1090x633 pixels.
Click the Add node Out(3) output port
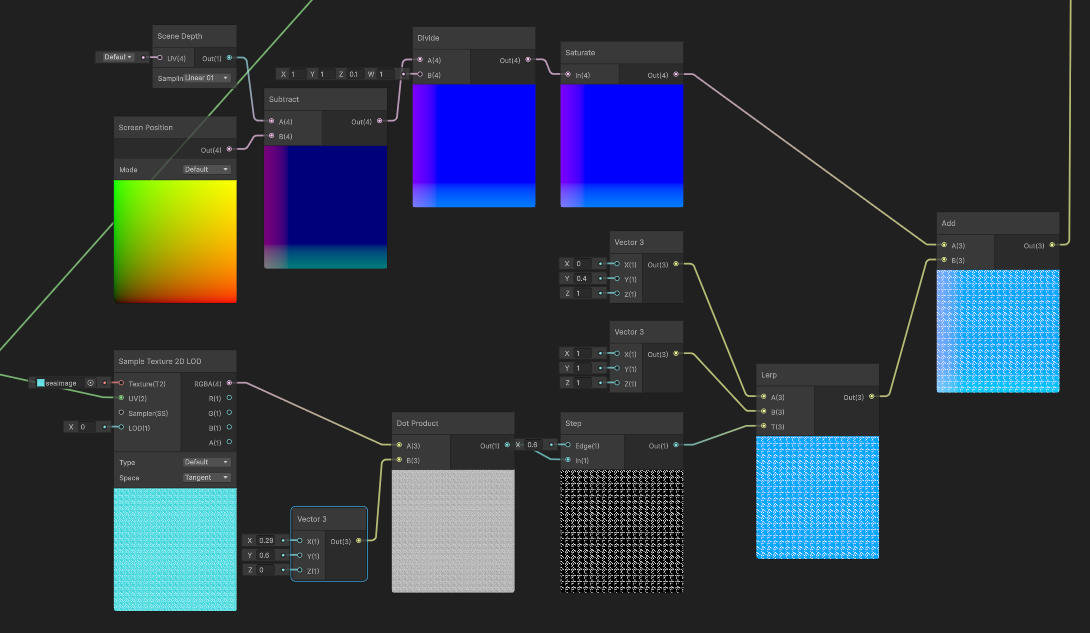point(1052,245)
